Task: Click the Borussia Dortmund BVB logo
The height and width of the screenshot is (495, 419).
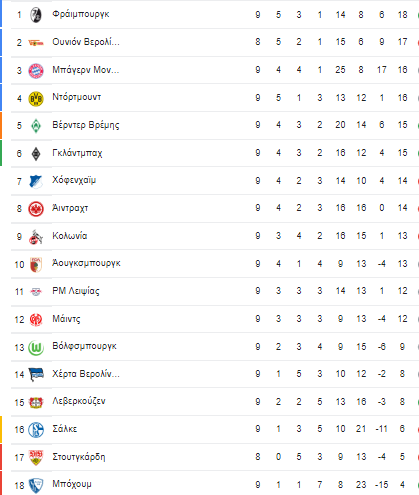Action: point(36,99)
